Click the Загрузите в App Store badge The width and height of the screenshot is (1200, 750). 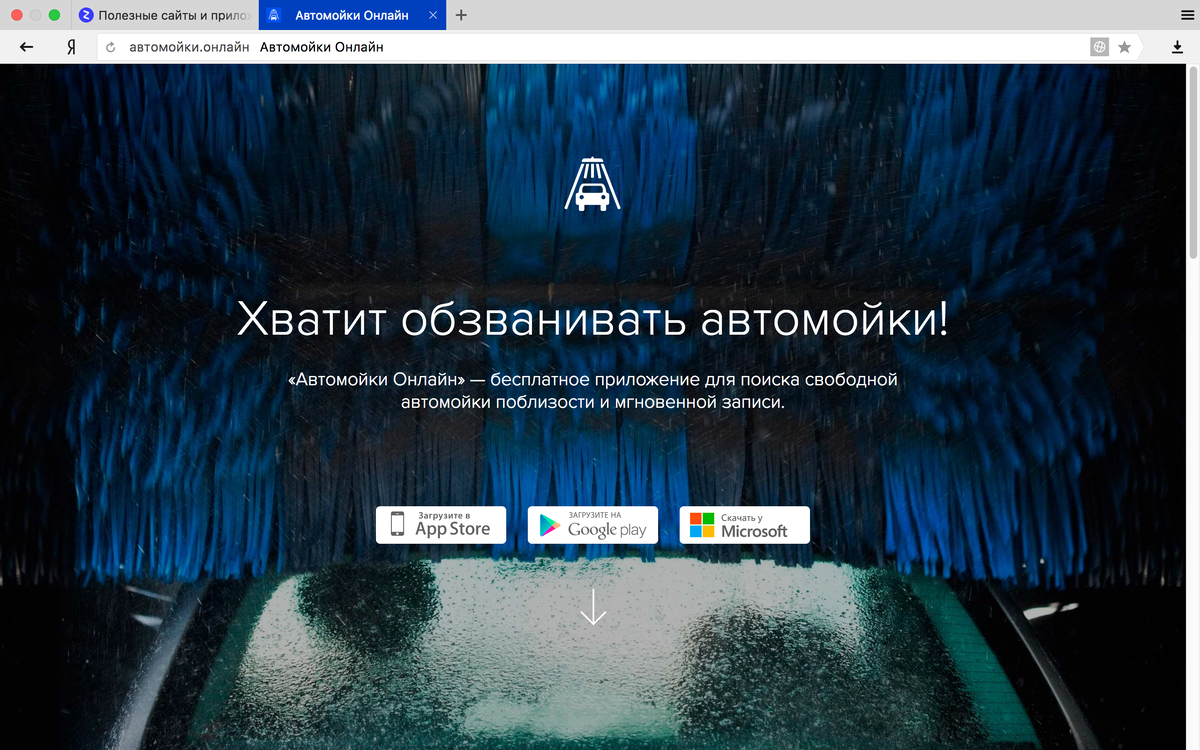[441, 524]
